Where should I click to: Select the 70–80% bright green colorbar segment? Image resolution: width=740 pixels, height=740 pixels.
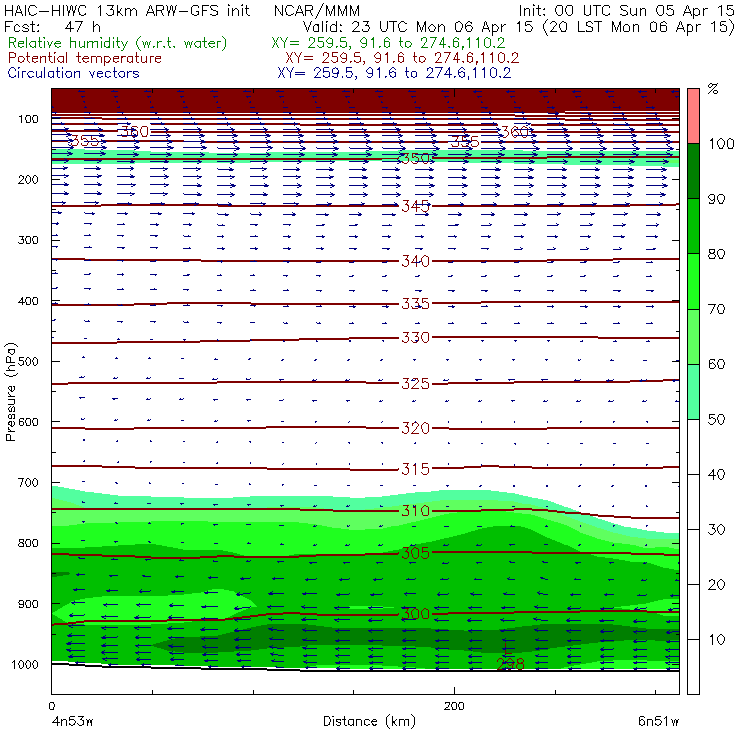pyautogui.click(x=693, y=281)
